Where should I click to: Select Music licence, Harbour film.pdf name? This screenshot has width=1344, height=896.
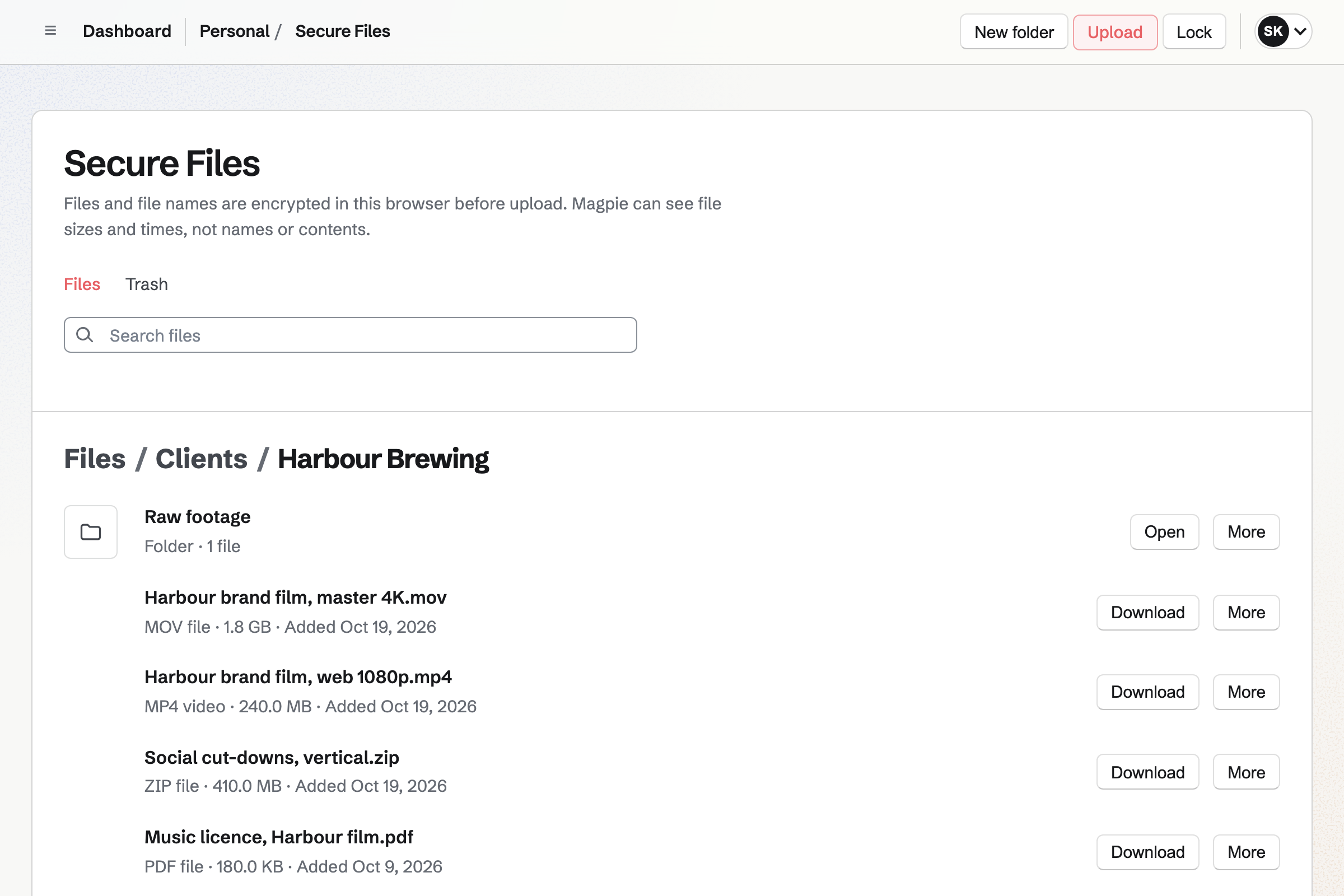pyautogui.click(x=279, y=837)
